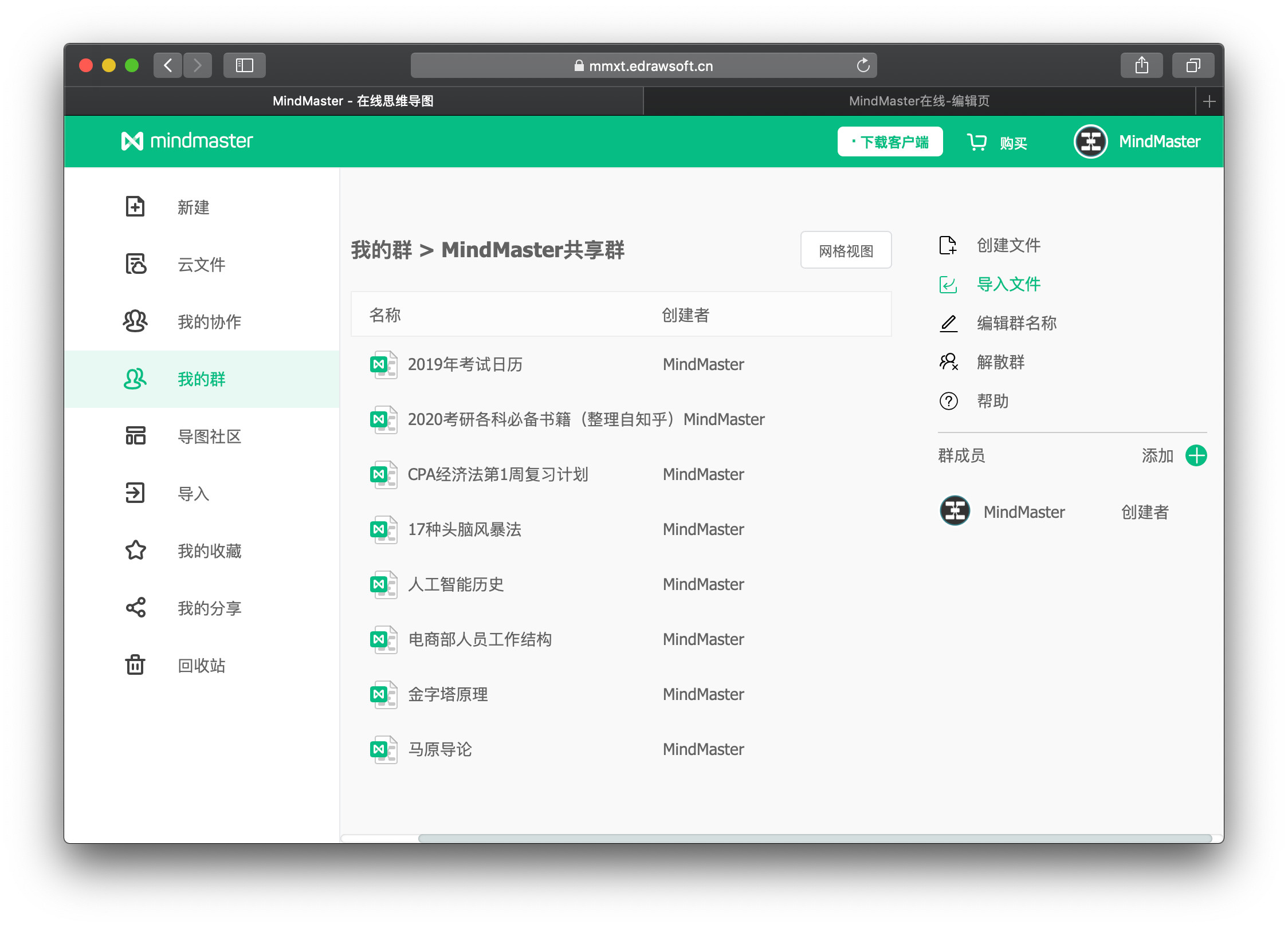1288x928 pixels.
Task: Click the 下载客户端 button
Action: 890,141
